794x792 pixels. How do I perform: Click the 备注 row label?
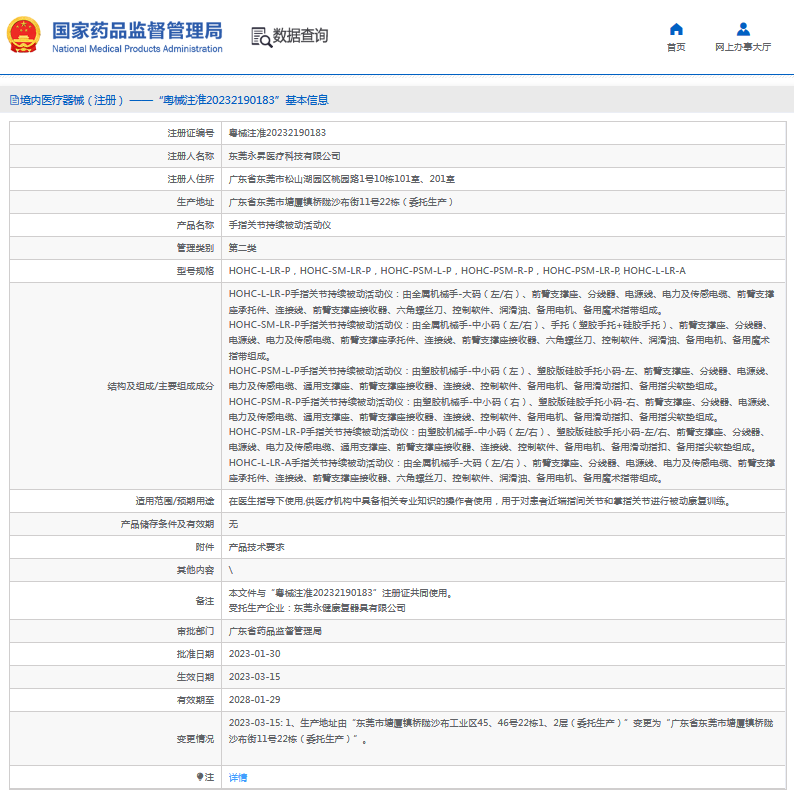(x=205, y=601)
